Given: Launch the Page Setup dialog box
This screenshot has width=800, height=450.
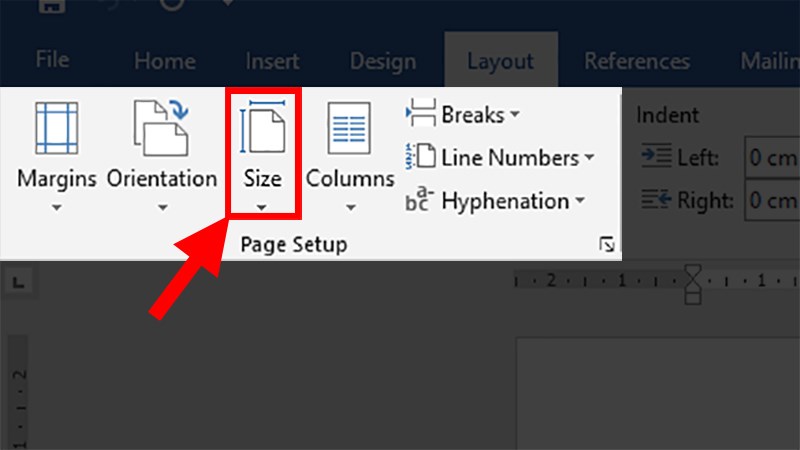Looking at the screenshot, I should point(606,245).
